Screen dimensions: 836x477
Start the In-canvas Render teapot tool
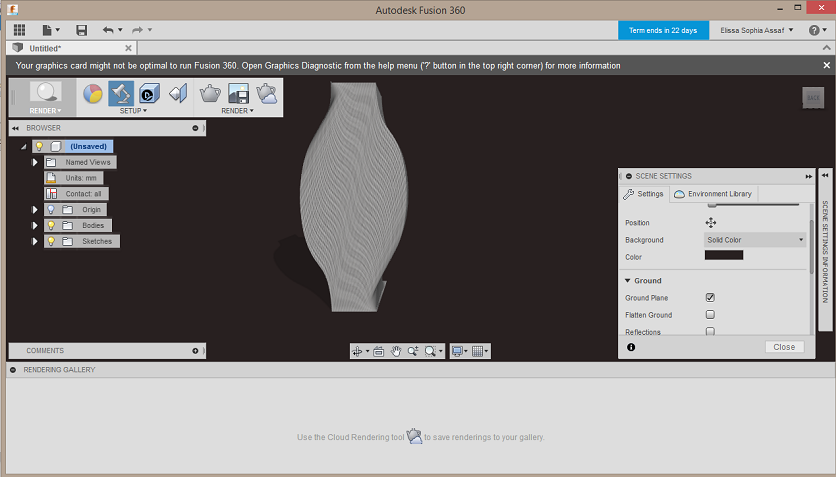click(x=210, y=94)
